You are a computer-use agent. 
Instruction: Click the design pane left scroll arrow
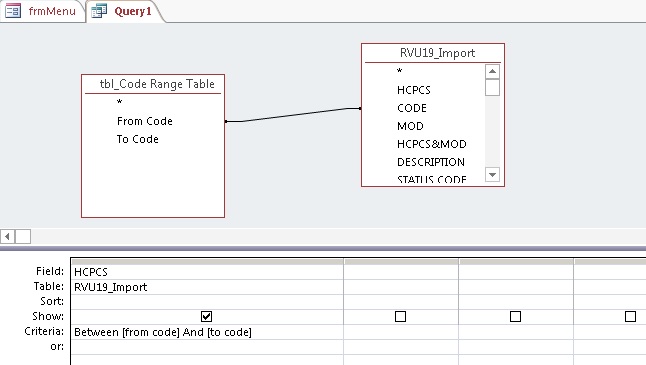pos(7,236)
